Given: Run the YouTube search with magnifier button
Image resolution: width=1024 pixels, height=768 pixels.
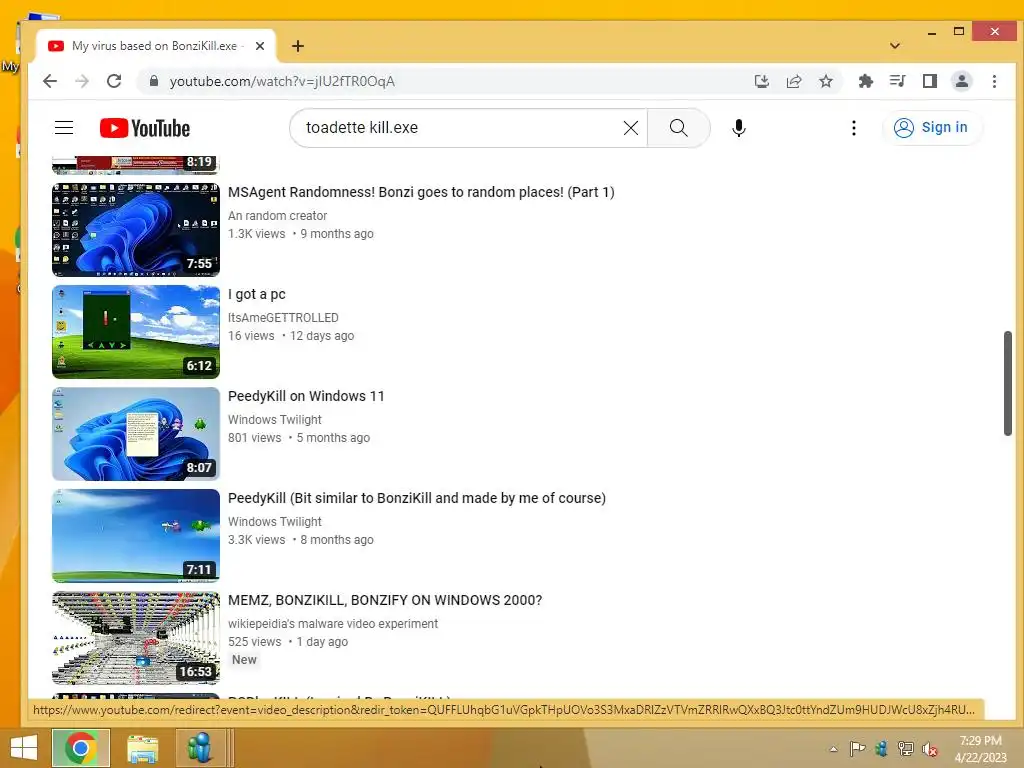Looking at the screenshot, I should pos(679,128).
